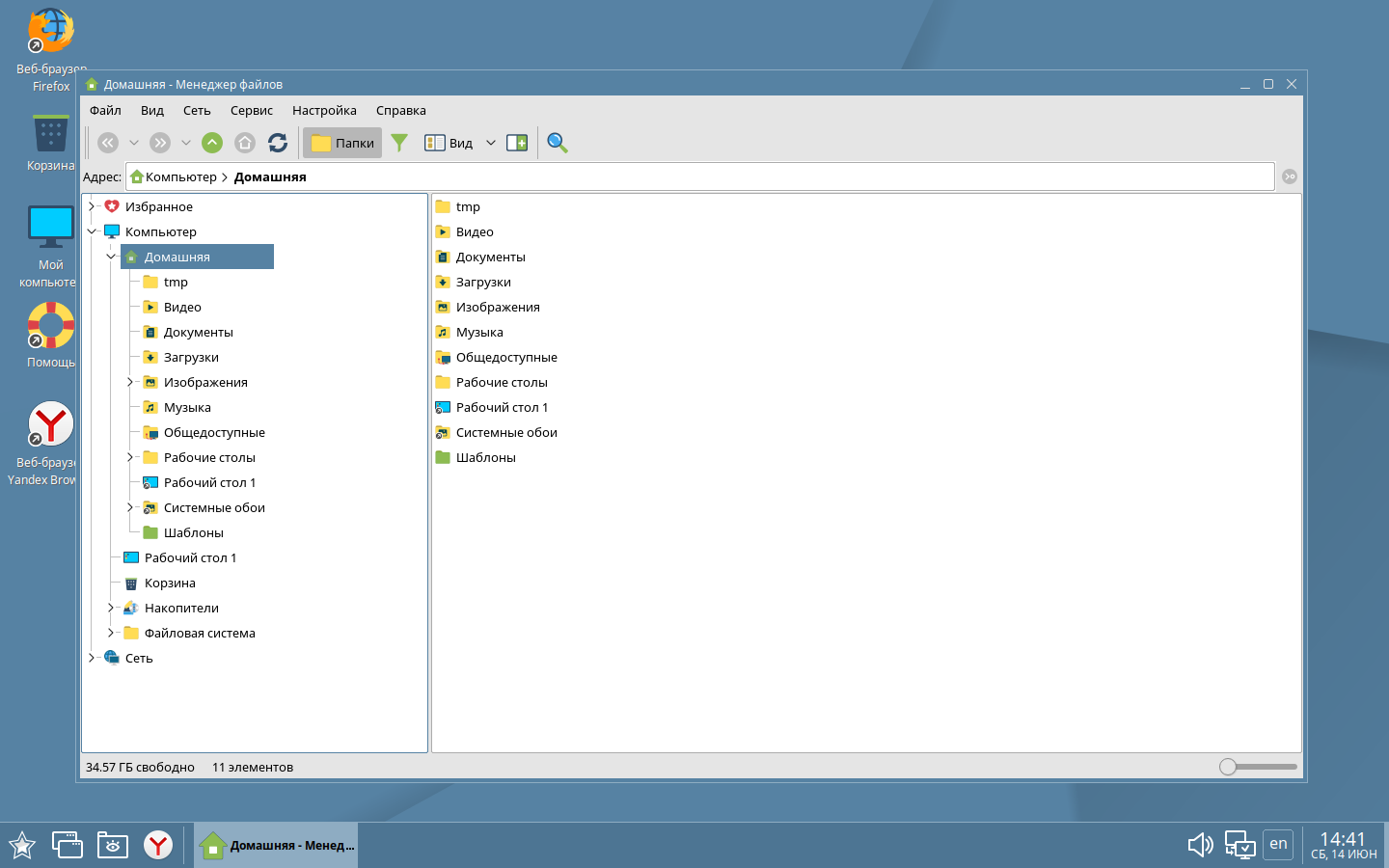1389x868 pixels.
Task: Select Загрузки folder icon in the right pane
Action: [443, 282]
